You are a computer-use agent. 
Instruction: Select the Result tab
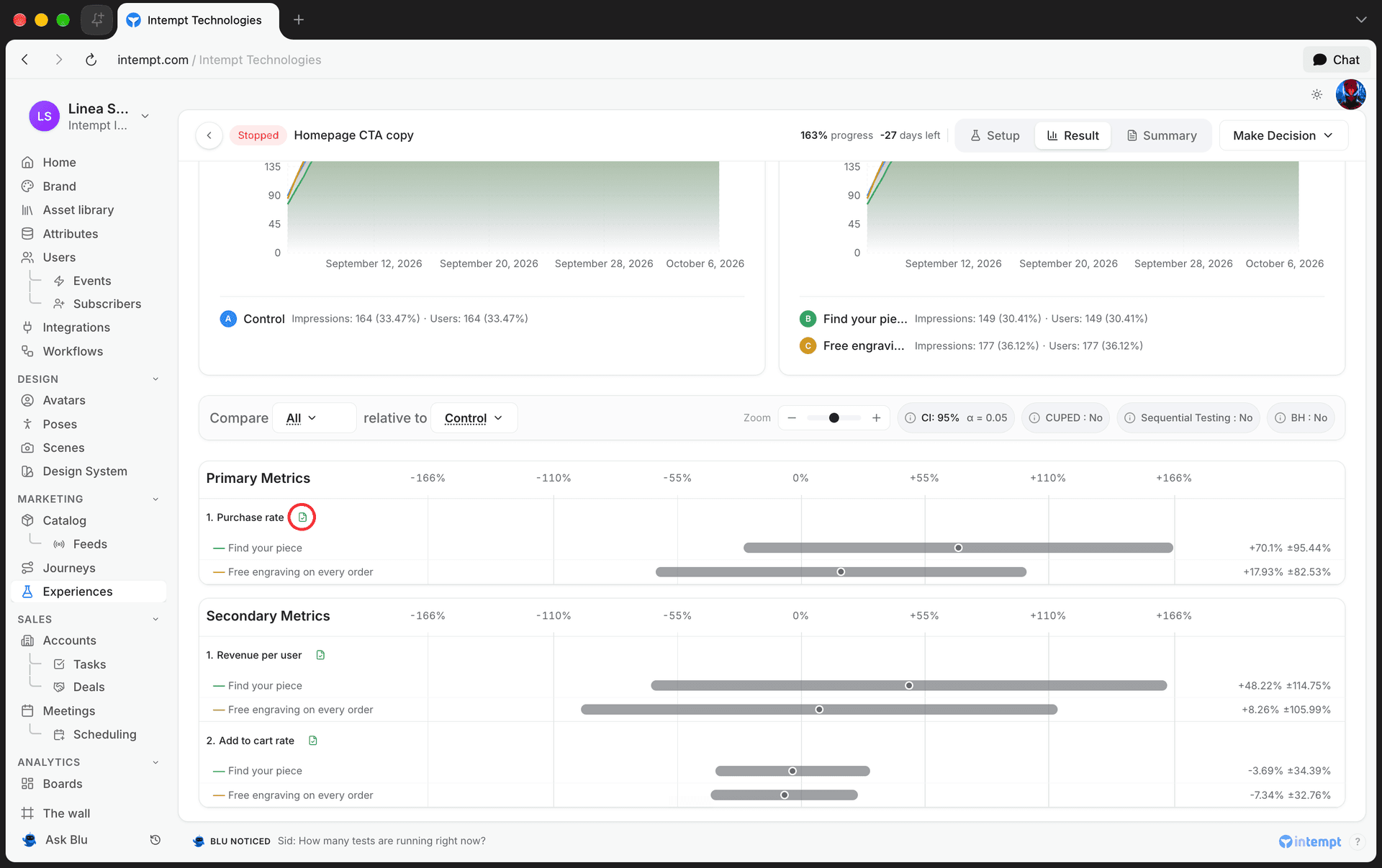point(1072,135)
